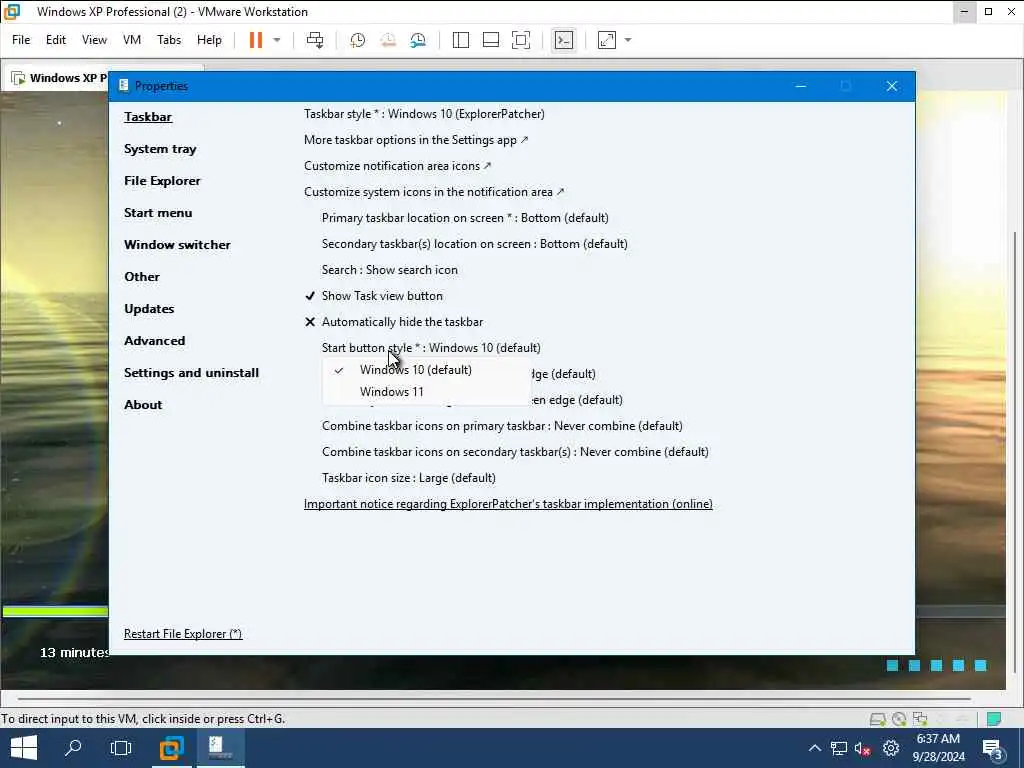Click the muted volume tray icon
This screenshot has height=768, width=1024.
863,748
